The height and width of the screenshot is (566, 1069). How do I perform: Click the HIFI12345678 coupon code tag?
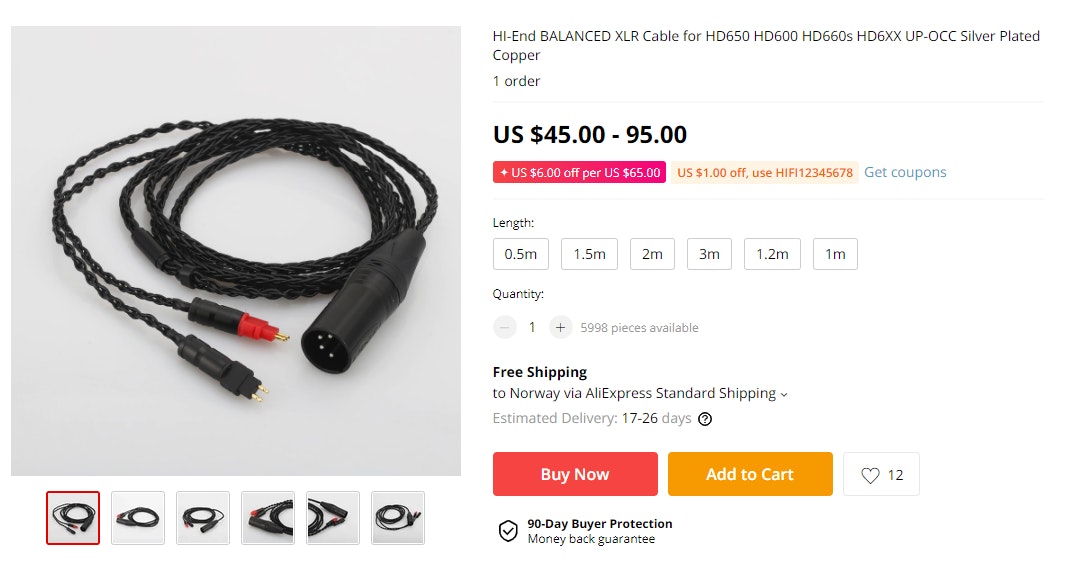click(765, 173)
